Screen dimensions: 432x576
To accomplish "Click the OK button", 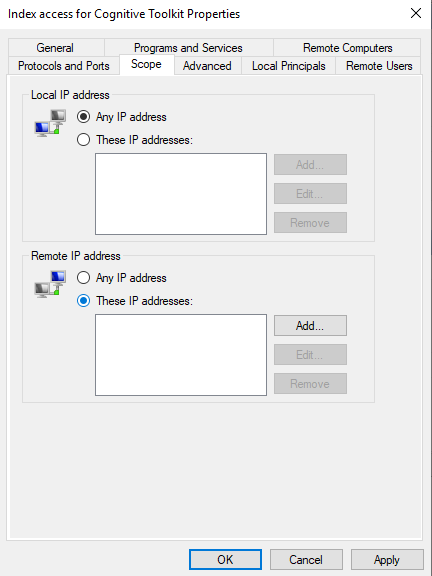I will [225, 559].
